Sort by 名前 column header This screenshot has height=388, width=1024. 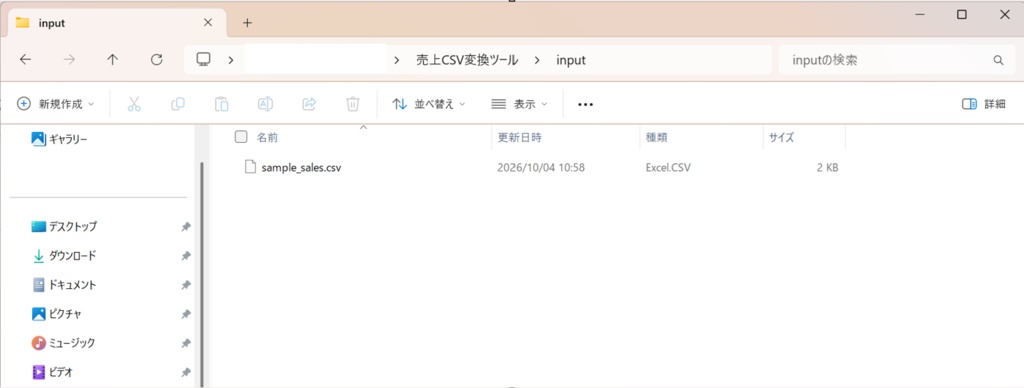pyautogui.click(x=268, y=138)
